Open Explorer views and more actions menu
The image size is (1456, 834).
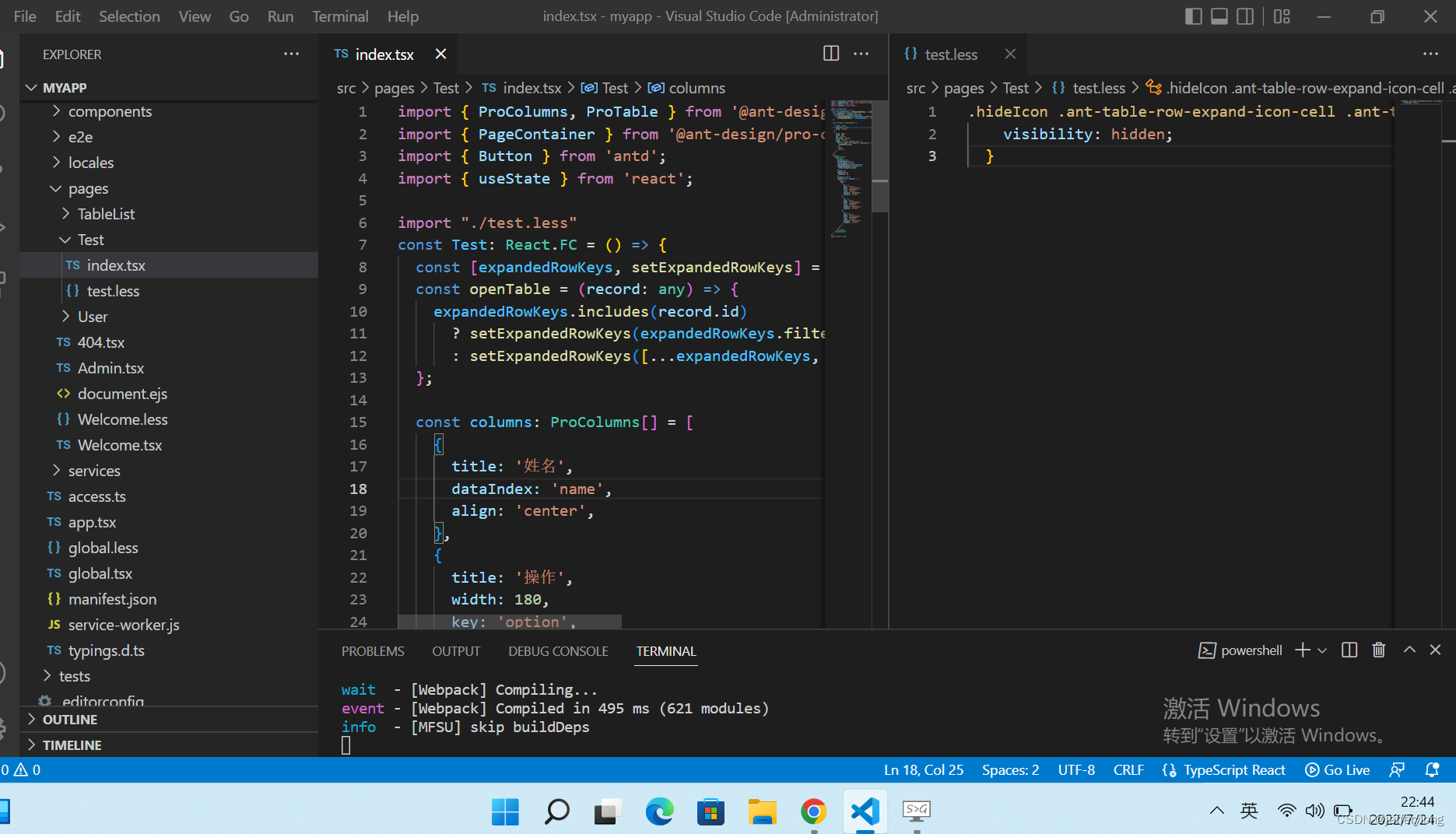[291, 54]
